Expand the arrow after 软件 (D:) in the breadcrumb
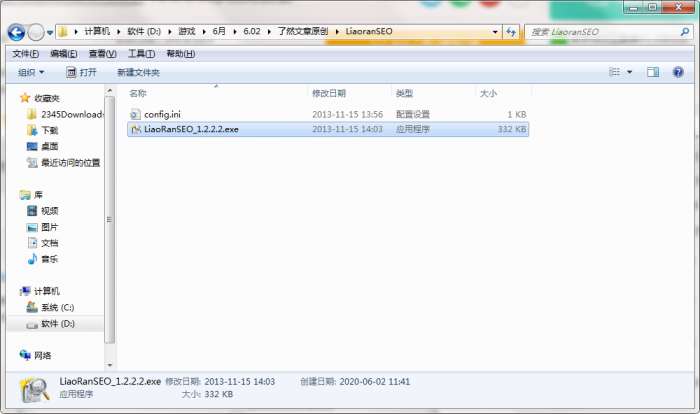Image resolution: width=700 pixels, height=414 pixels. (x=170, y=32)
